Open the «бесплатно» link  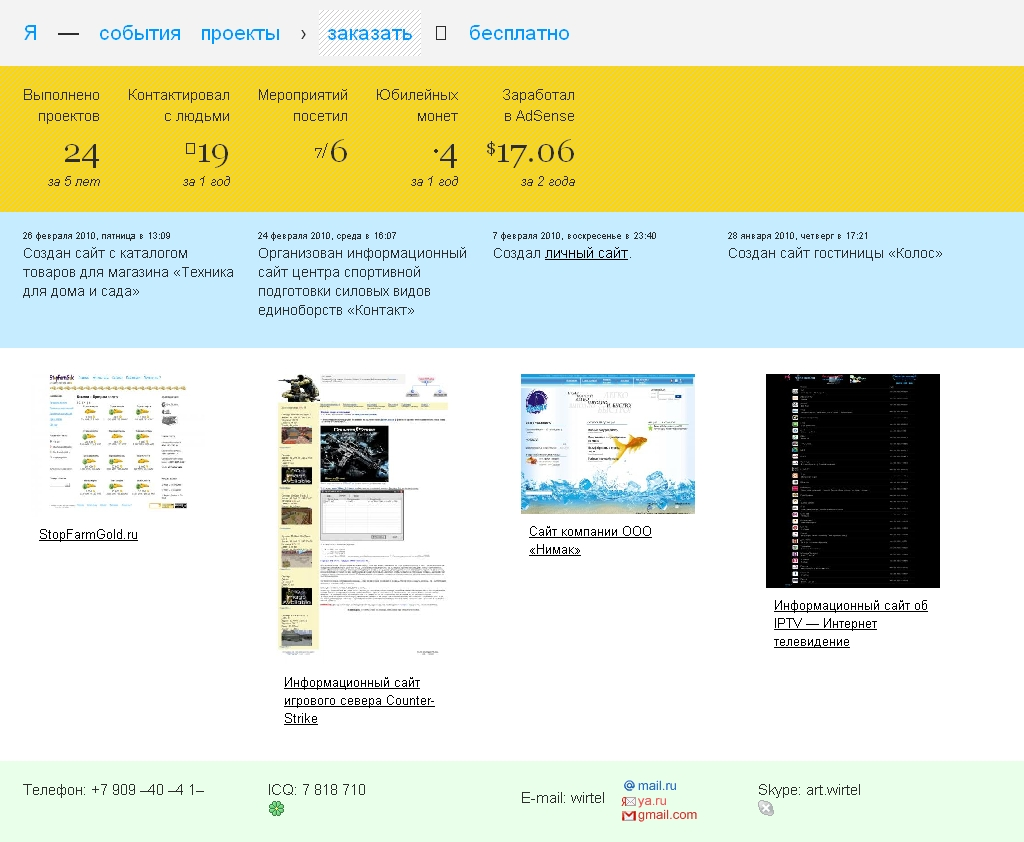pyautogui.click(x=519, y=33)
